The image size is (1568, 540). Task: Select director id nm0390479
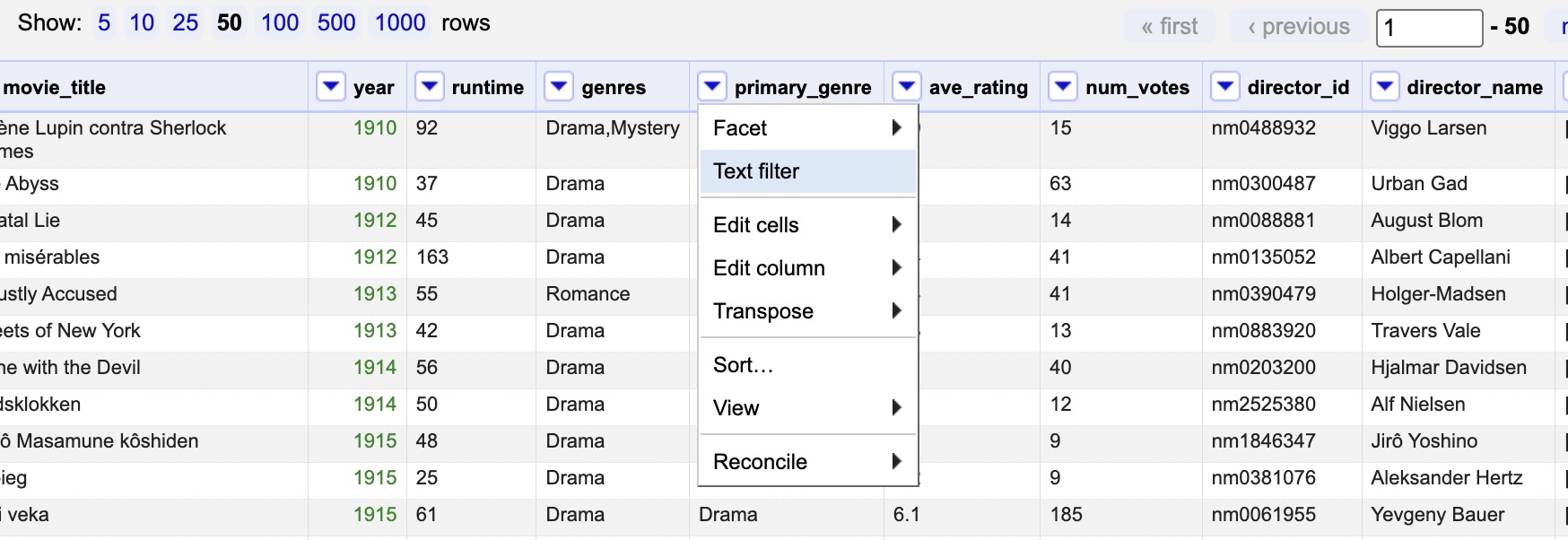pyautogui.click(x=1263, y=294)
